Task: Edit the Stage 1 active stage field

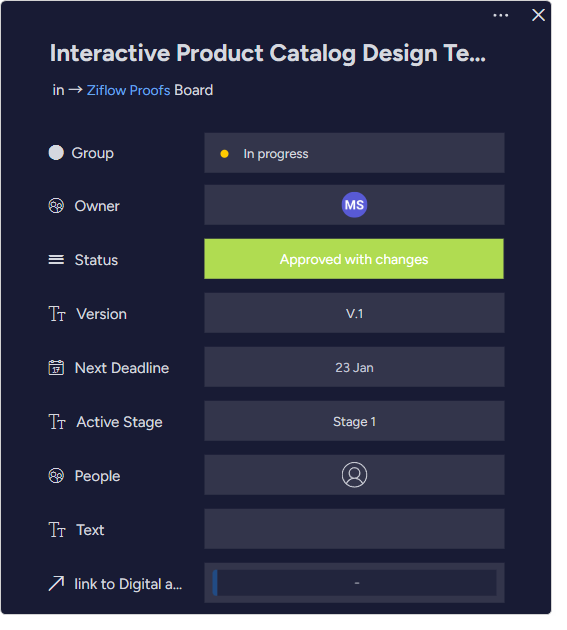Action: click(x=354, y=421)
